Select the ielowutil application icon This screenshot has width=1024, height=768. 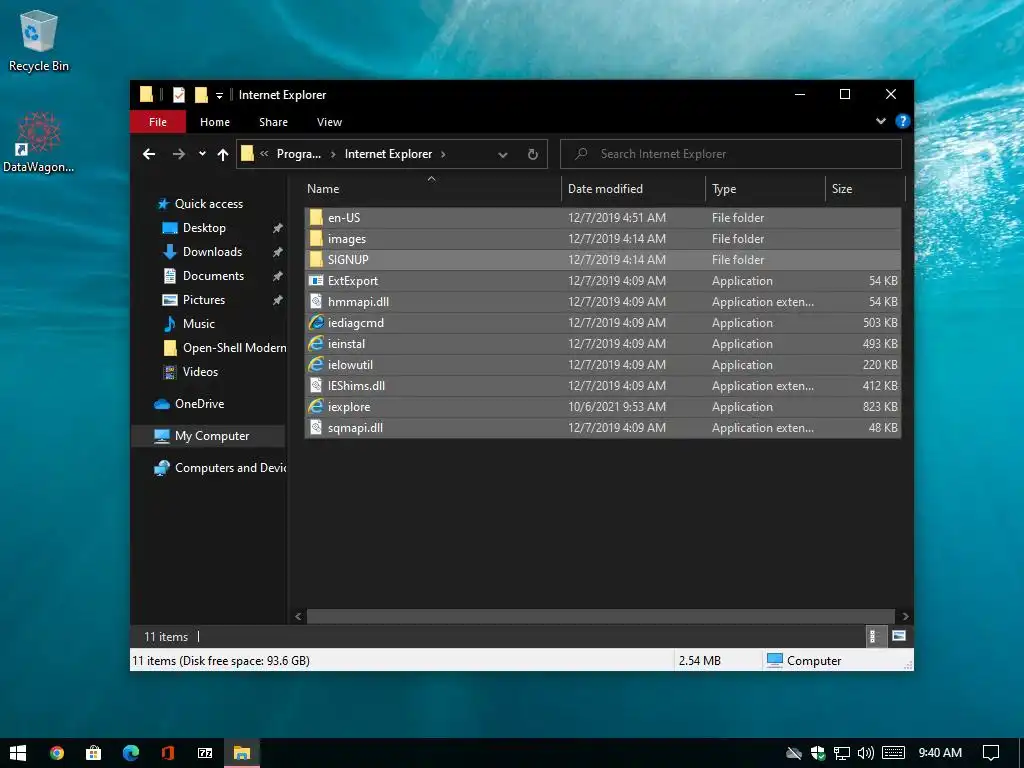316,364
